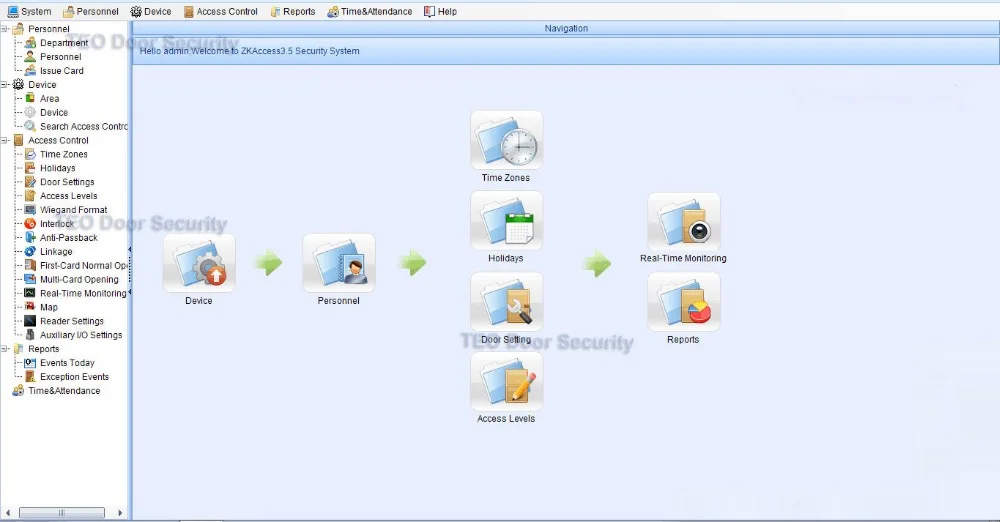Collapse the Reports tree node

[x=4, y=348]
